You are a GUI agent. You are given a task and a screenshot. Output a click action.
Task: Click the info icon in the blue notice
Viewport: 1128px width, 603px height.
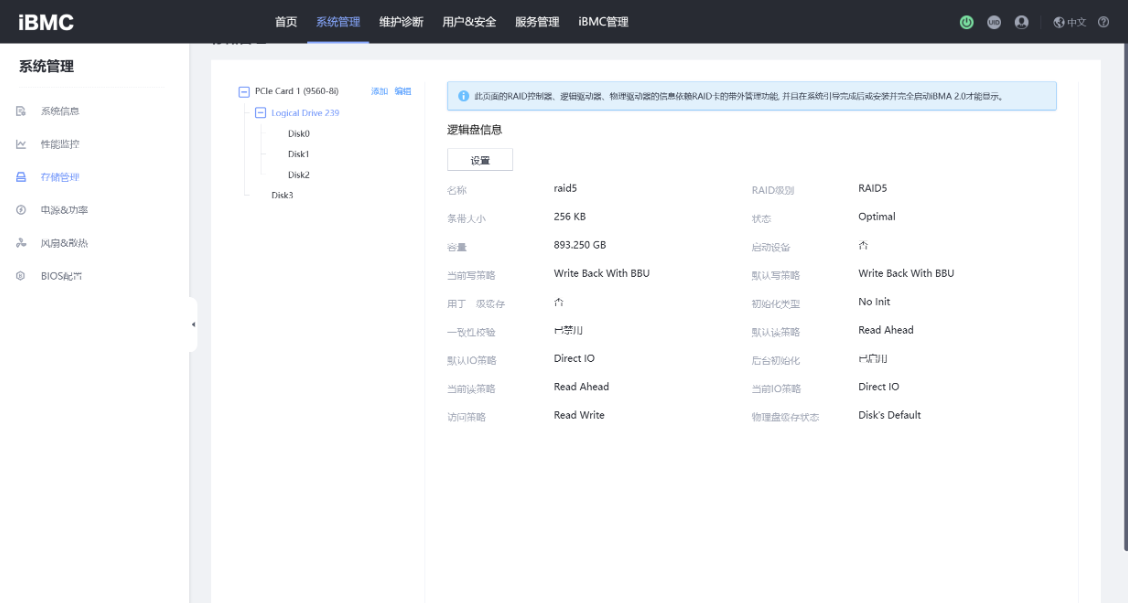(463, 96)
